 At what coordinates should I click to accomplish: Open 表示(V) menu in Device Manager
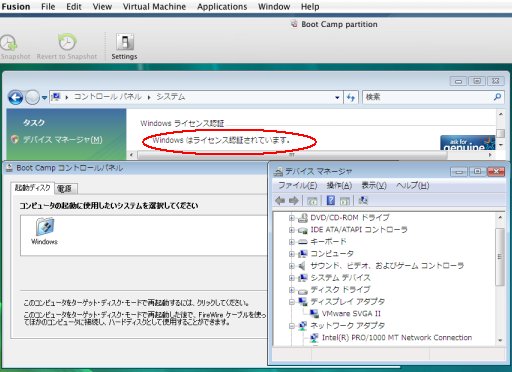click(x=374, y=185)
